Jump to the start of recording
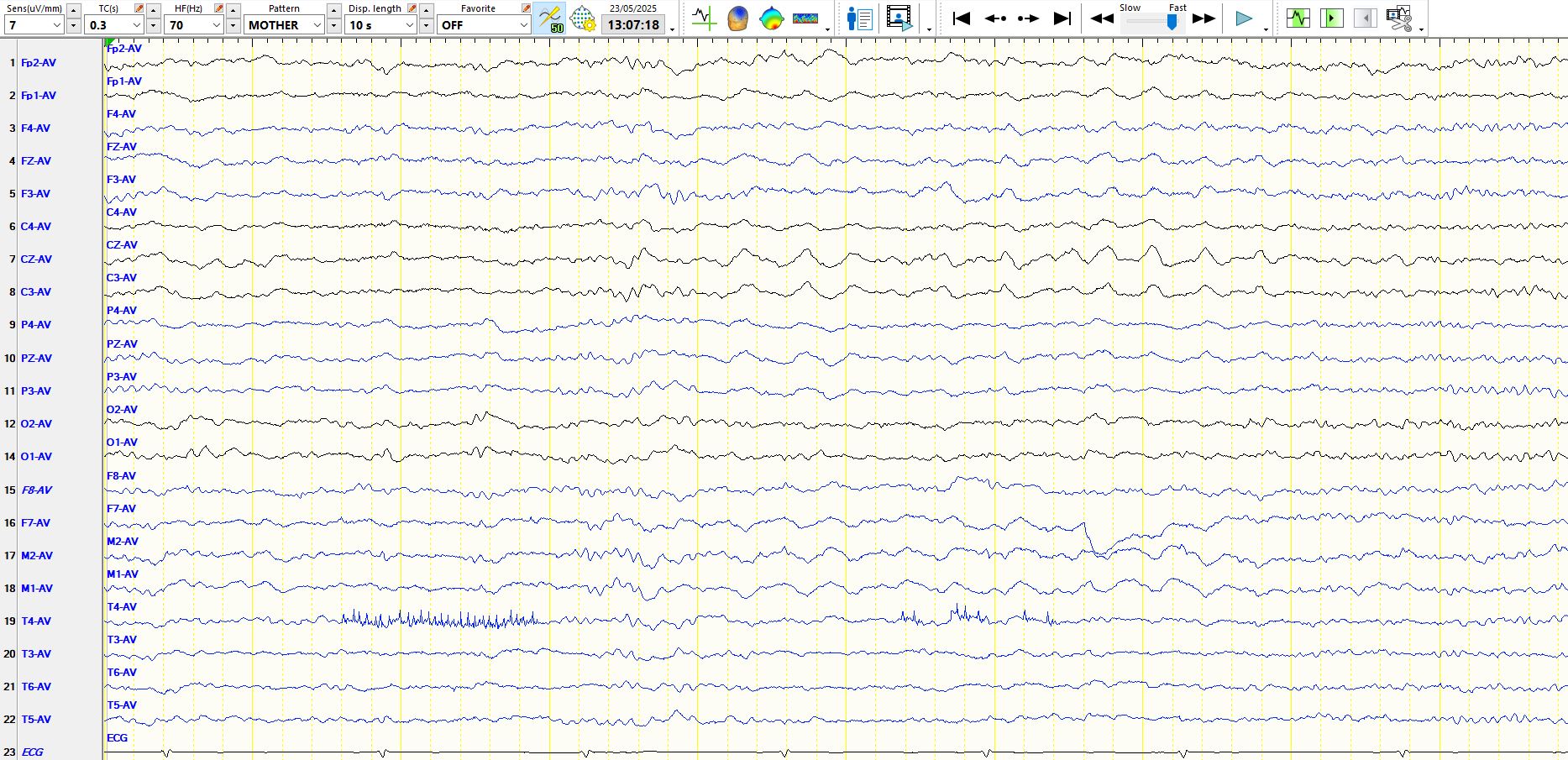 click(962, 18)
